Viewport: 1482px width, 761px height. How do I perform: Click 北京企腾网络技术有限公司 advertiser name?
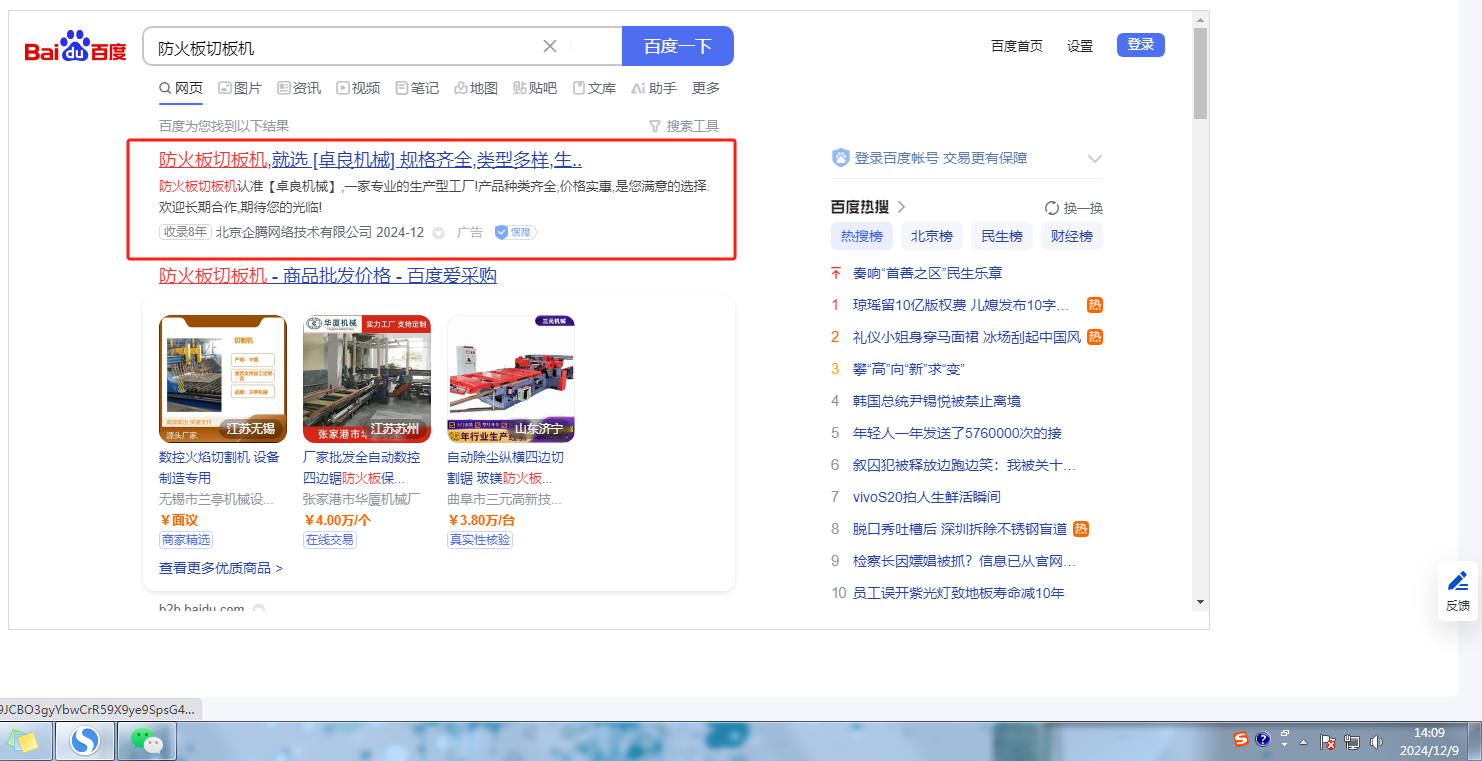[x=294, y=232]
